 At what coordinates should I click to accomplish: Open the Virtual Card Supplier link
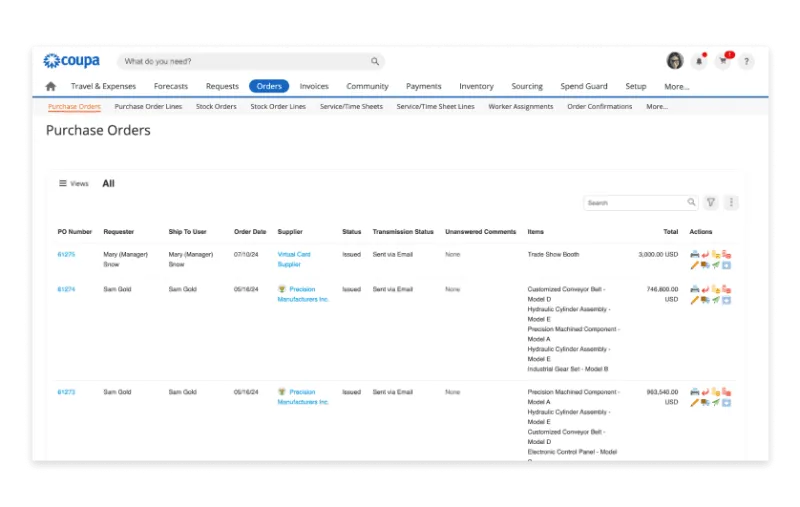pos(294,259)
